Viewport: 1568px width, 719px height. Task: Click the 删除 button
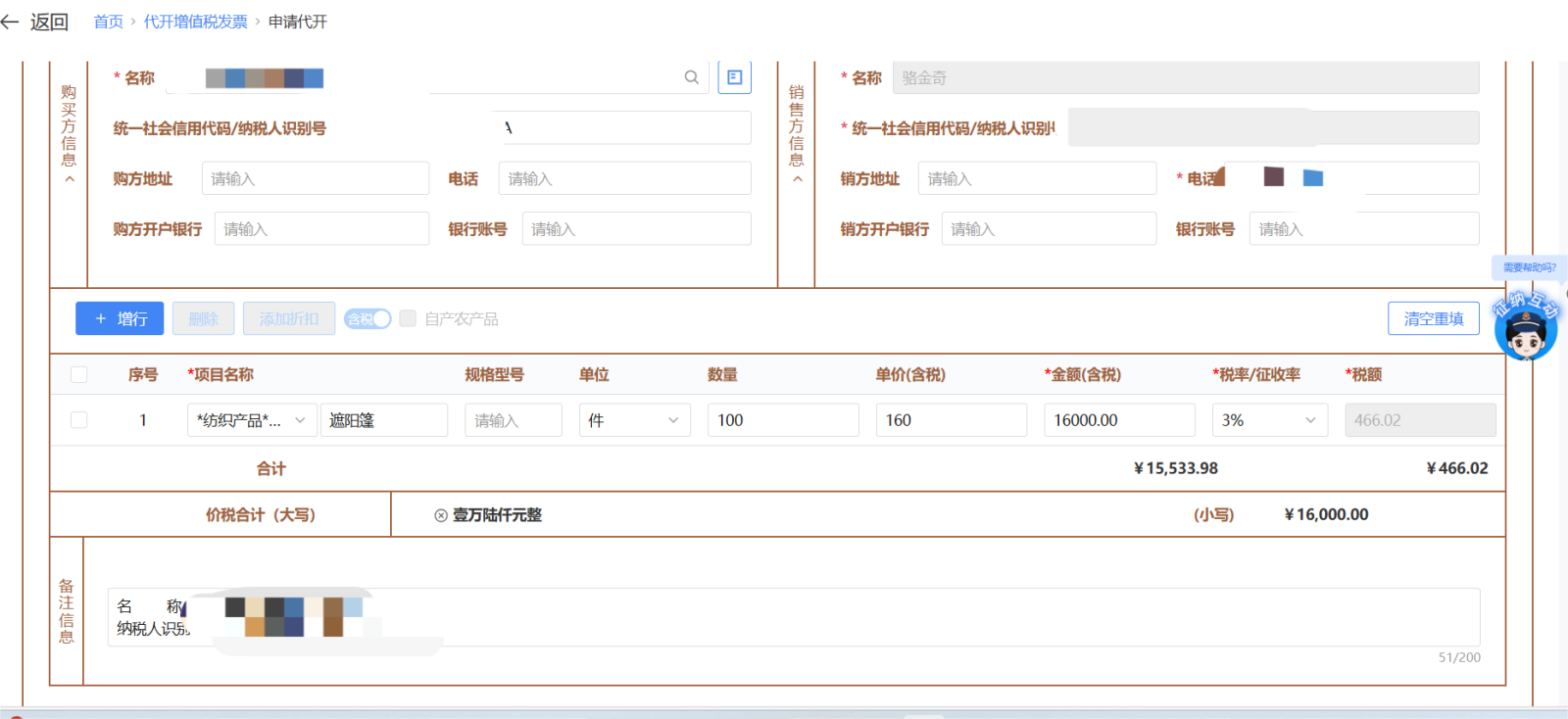coord(203,318)
